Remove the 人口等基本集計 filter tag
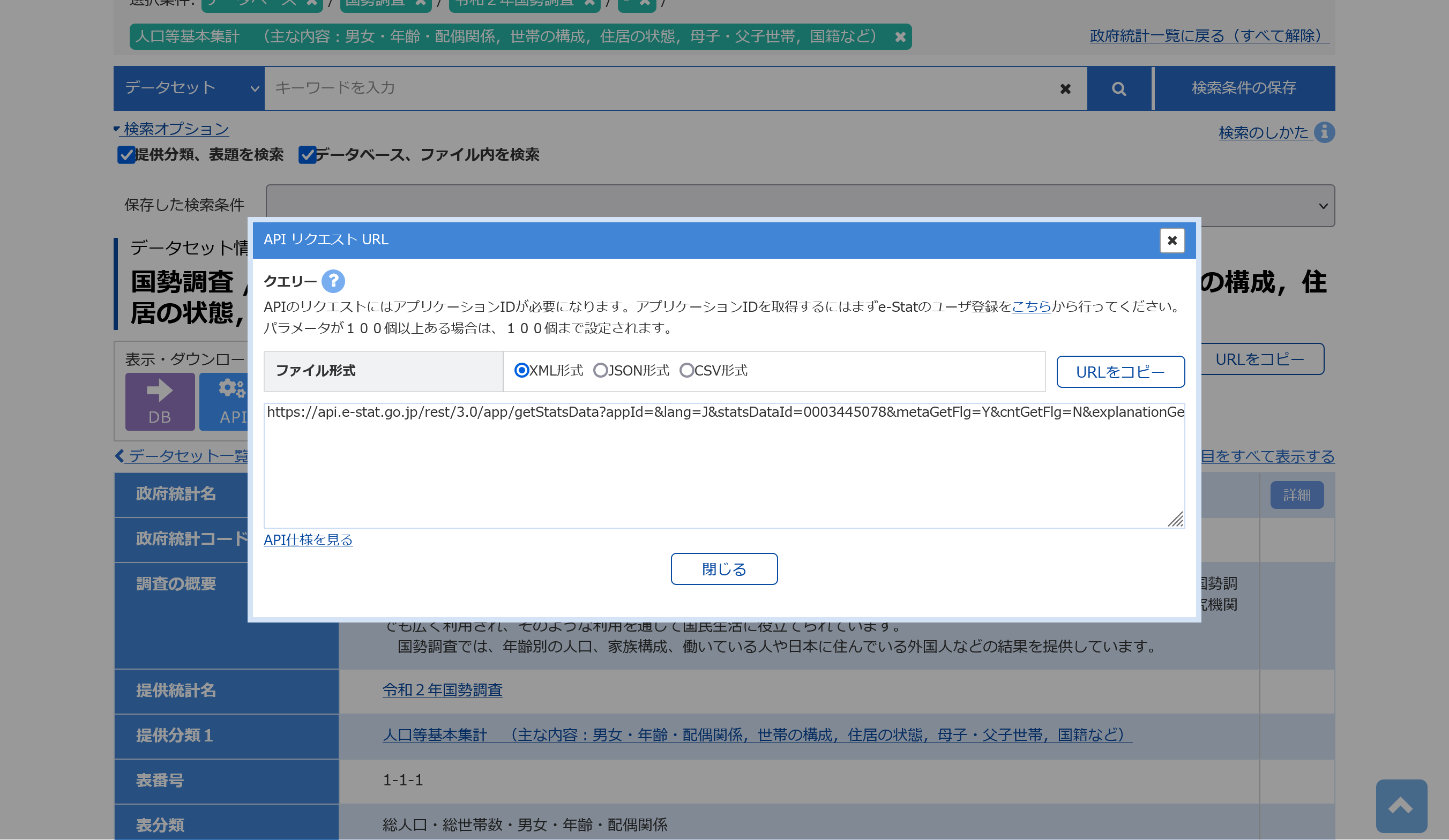This screenshot has height=840, width=1449. [900, 37]
